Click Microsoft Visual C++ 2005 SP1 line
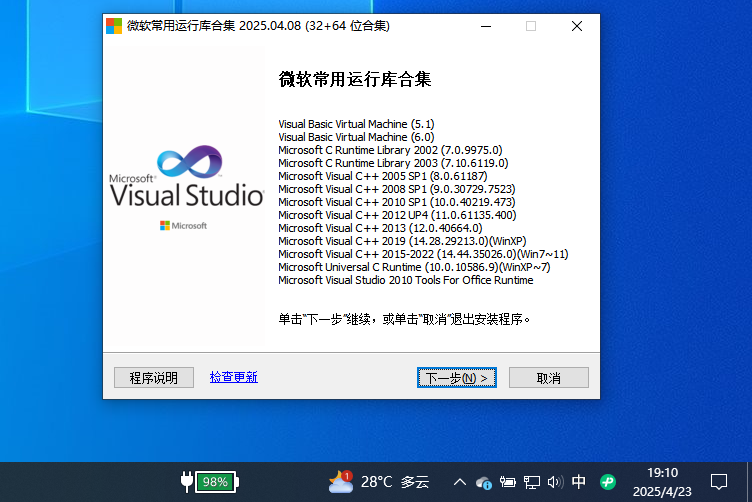 383,176
